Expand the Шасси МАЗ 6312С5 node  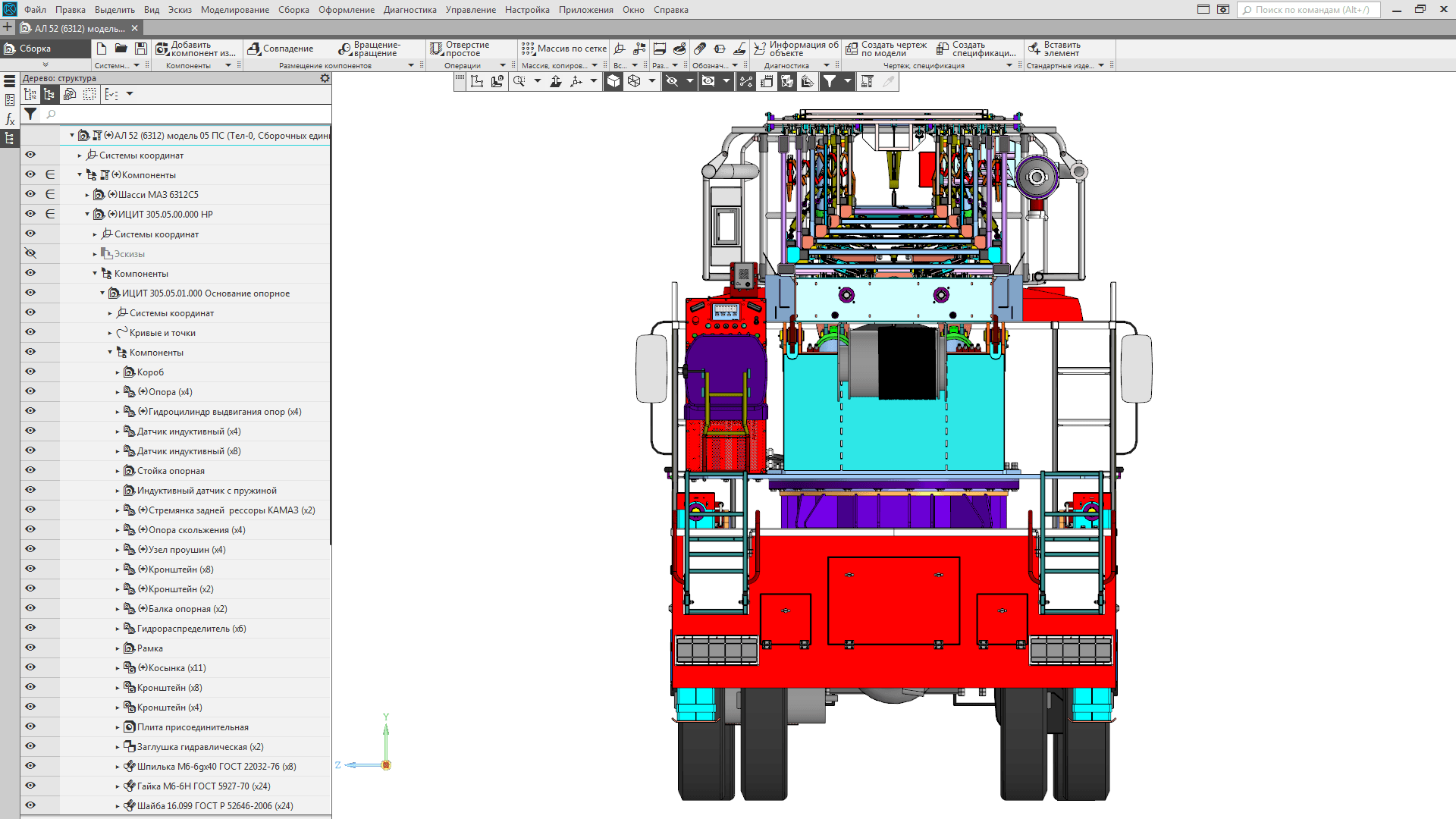[87, 195]
